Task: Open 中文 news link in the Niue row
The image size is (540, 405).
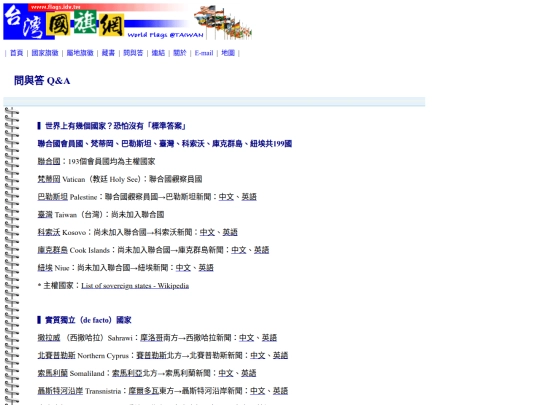Action: point(183,268)
